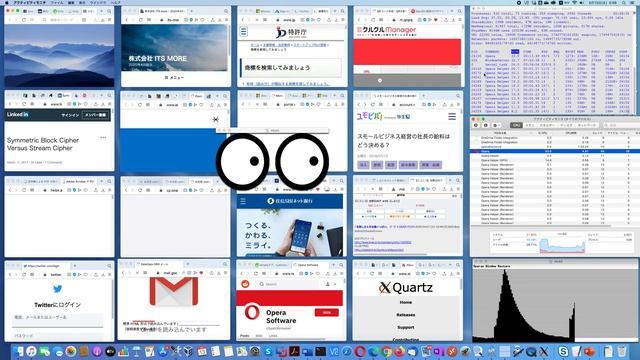This screenshot has height=360, width=640.
Task: Click サインイン on the LinkedIn window
Action: pos(70,115)
